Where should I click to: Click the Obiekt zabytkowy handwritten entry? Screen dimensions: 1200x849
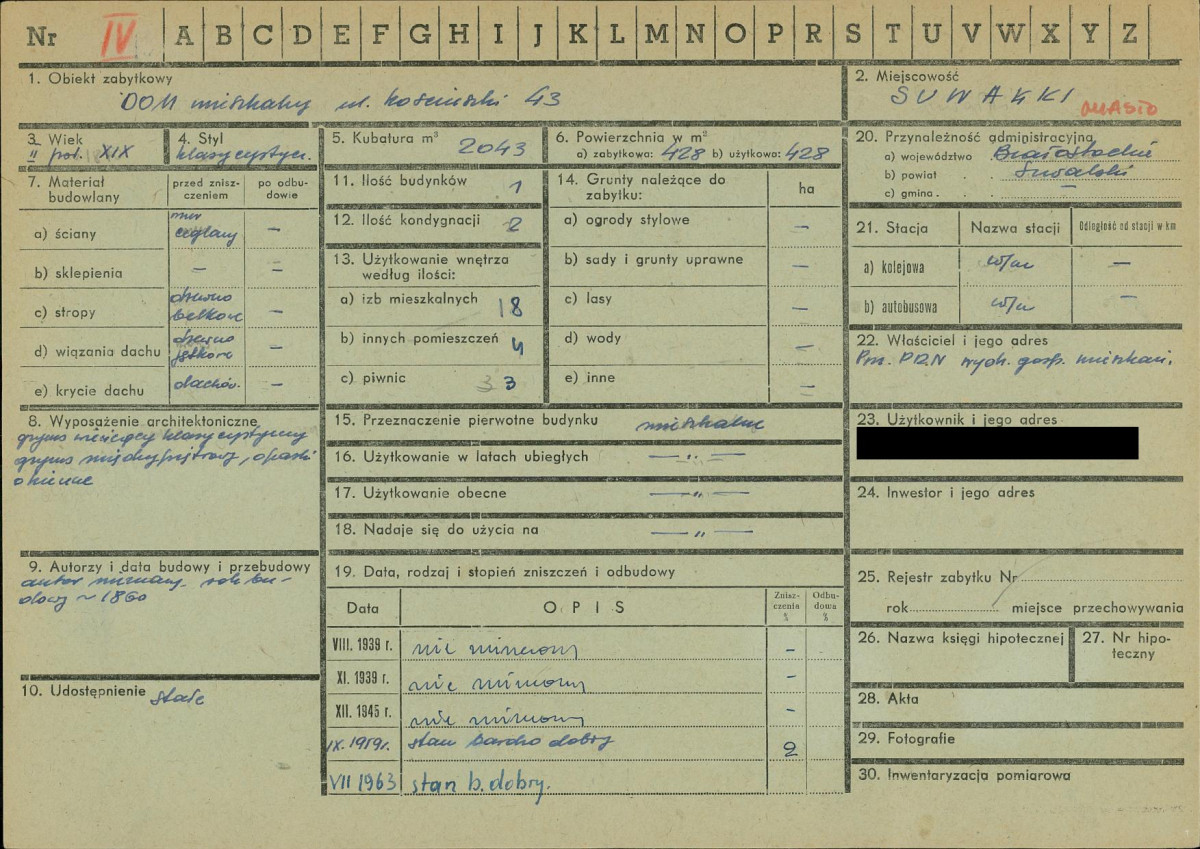point(338,101)
